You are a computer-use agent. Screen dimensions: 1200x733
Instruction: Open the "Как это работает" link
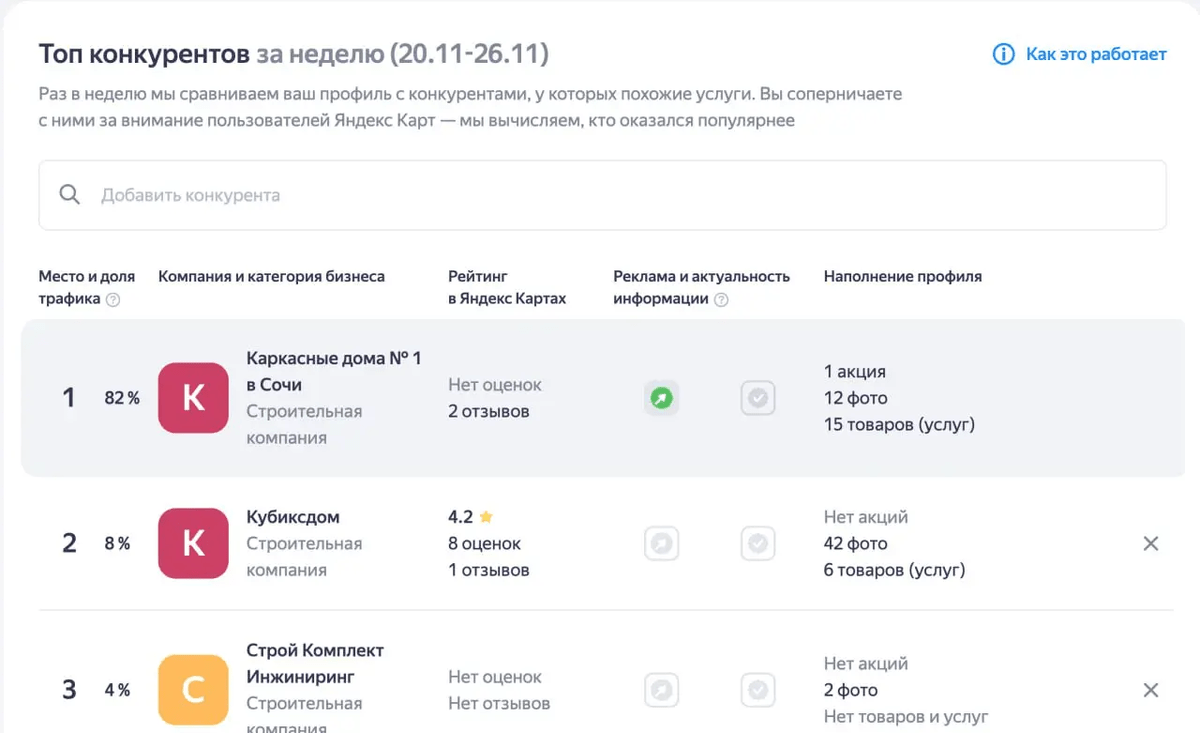(x=1095, y=54)
